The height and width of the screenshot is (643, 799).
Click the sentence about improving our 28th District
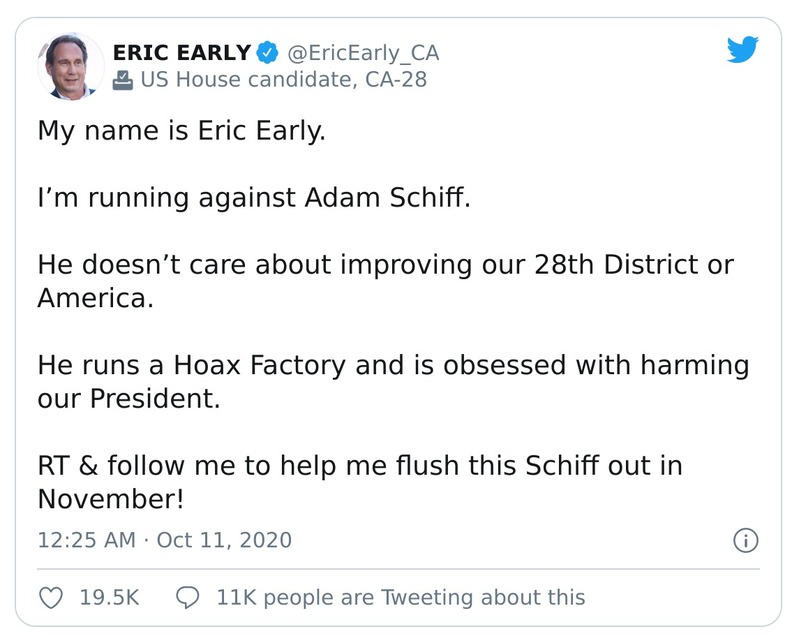click(385, 267)
